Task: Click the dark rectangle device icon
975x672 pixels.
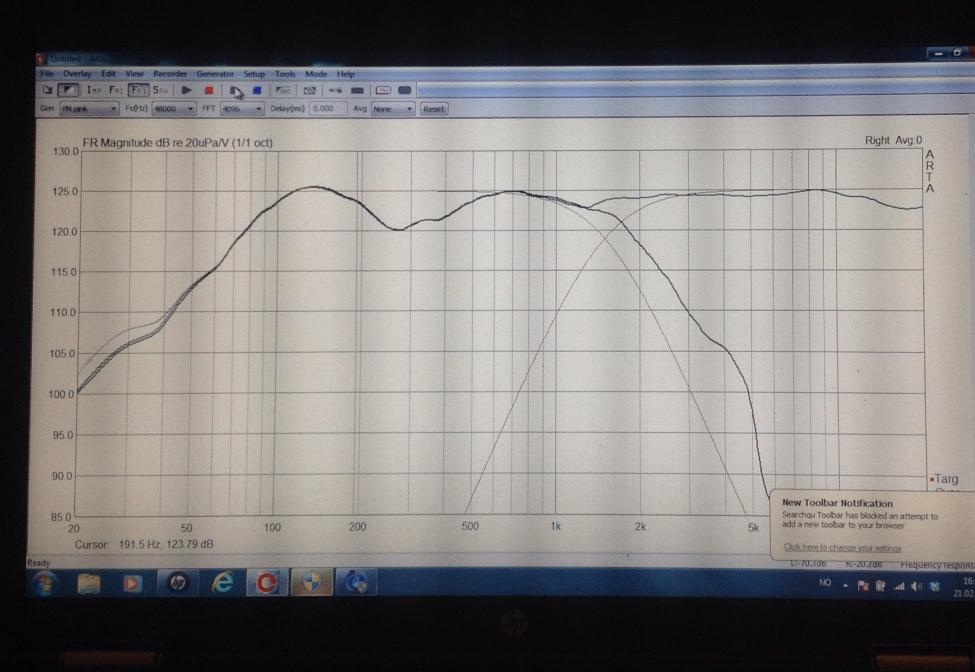Action: coord(358,90)
